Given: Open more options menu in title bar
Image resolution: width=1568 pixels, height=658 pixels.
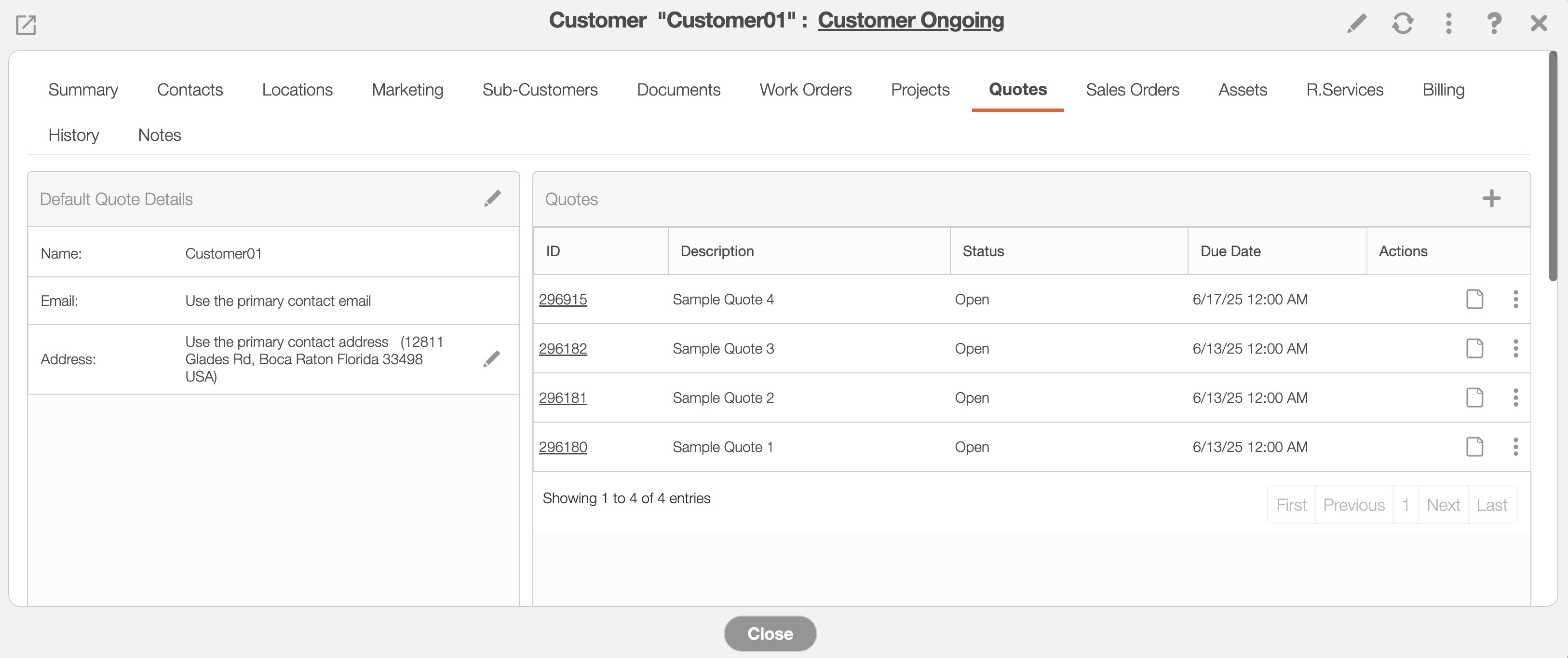Looking at the screenshot, I should coord(1449,23).
